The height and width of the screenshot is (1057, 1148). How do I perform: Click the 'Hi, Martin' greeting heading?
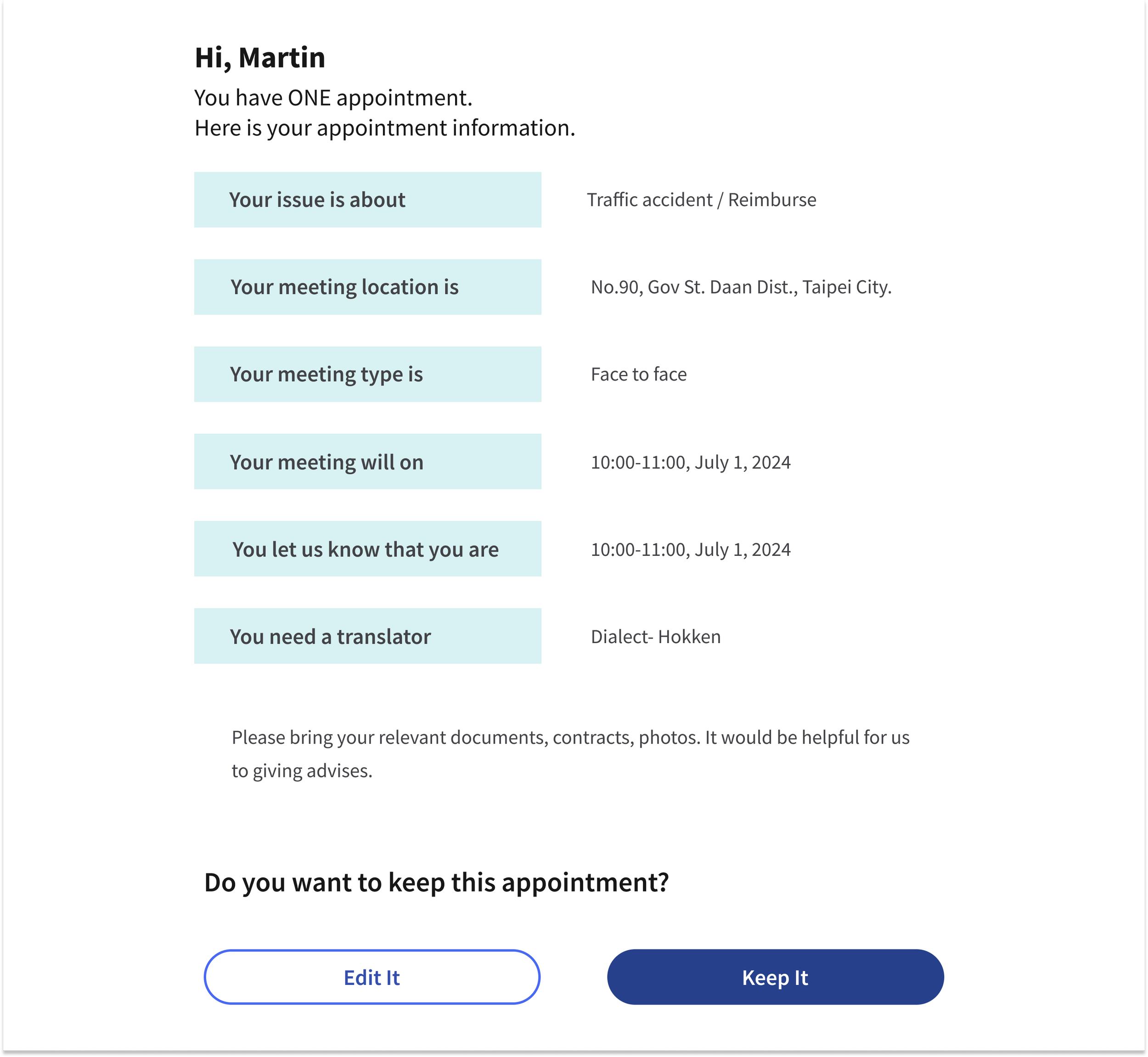(x=259, y=58)
